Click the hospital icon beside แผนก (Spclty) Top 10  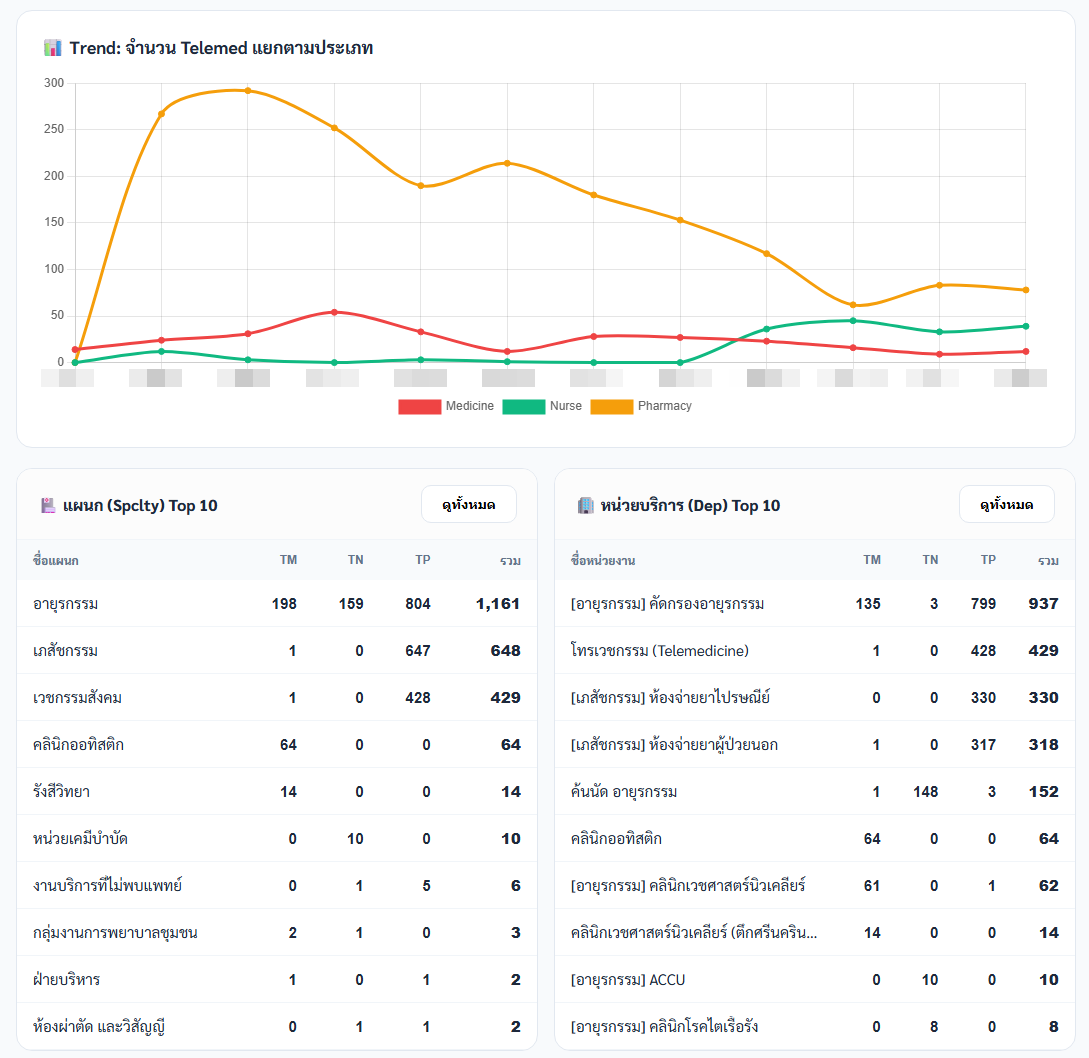(x=48, y=506)
